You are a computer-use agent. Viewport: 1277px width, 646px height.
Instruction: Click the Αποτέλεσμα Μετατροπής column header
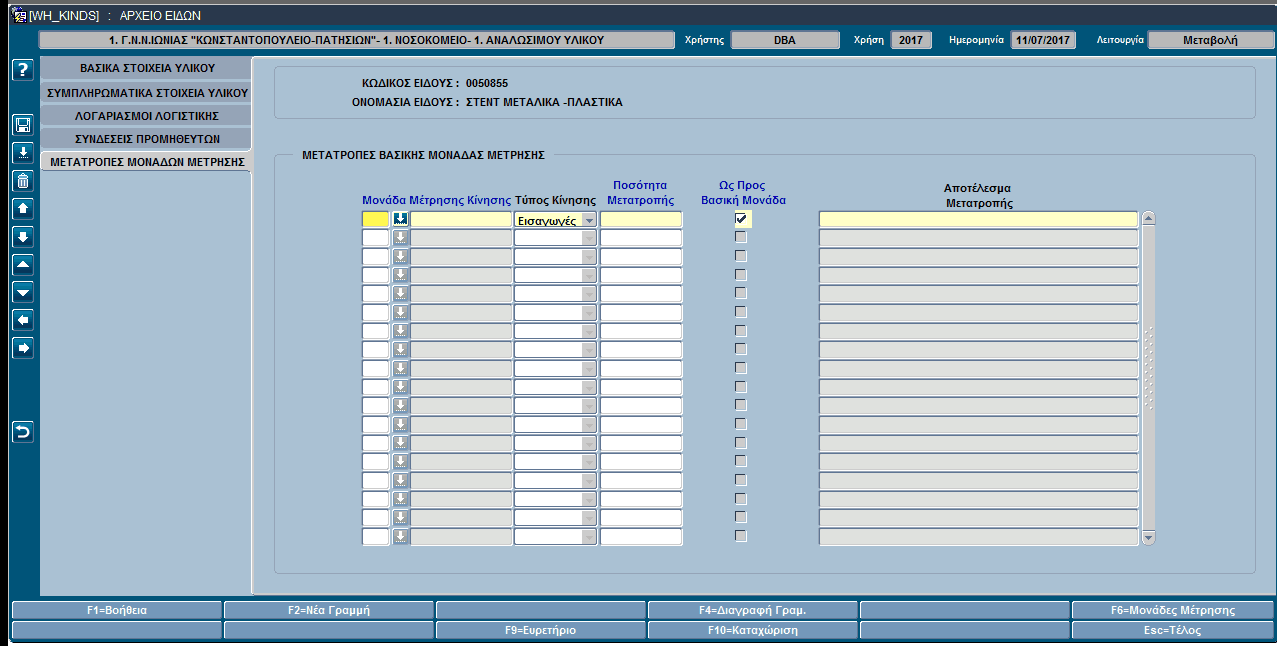[980, 195]
